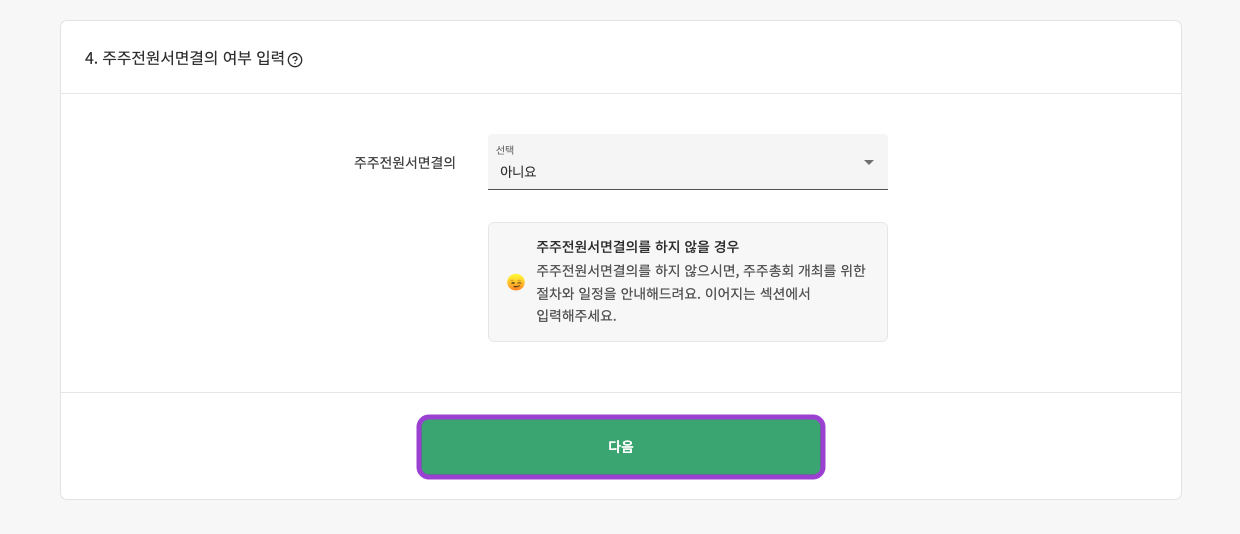The image size is (1240, 534).
Task: Click the small 선택 label in the dropdown
Action: [505, 150]
